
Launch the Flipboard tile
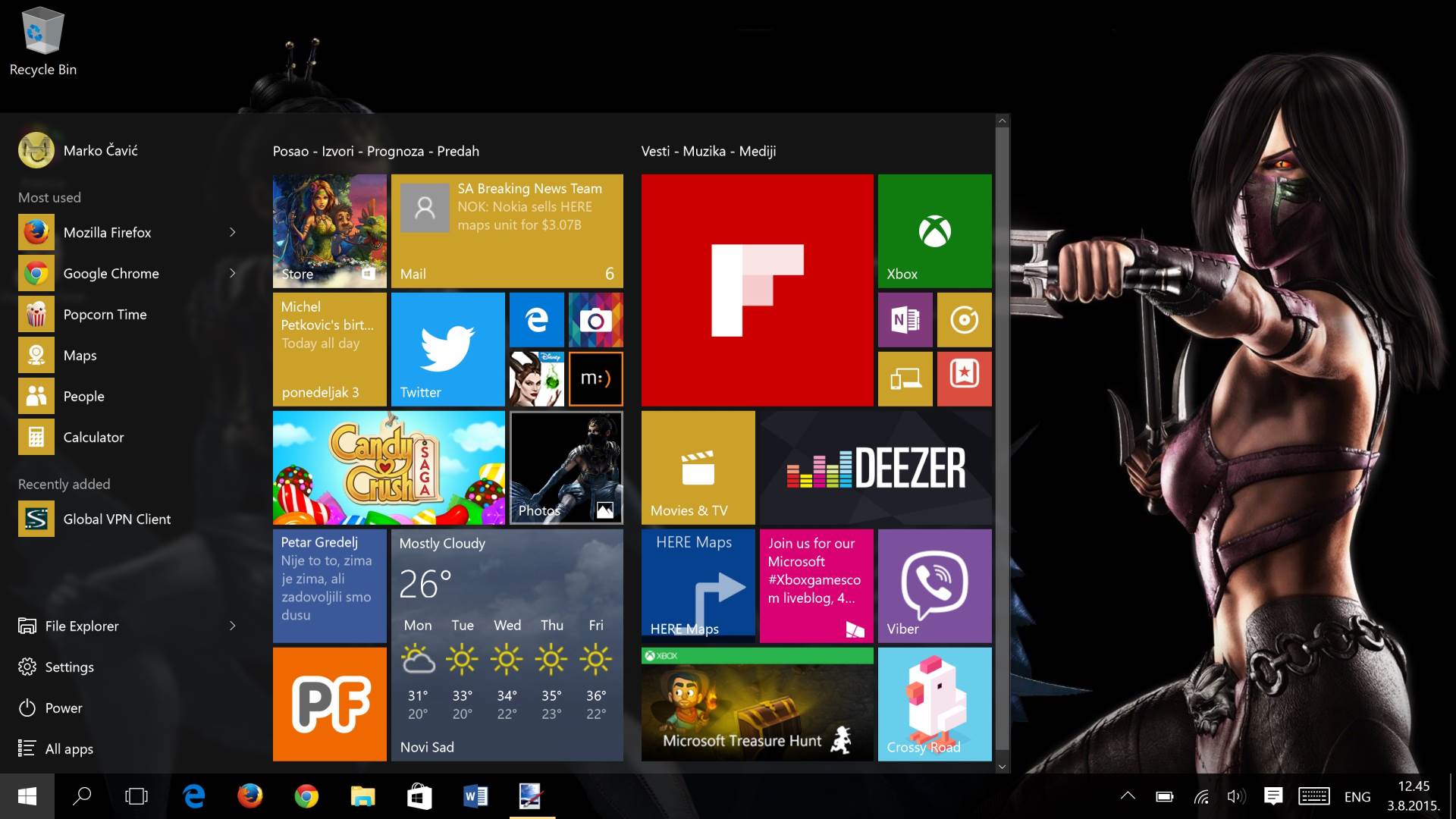coord(757,290)
